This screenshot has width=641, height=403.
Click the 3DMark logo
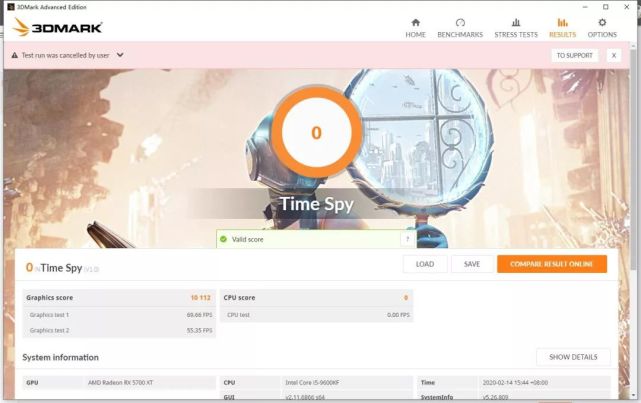(58, 27)
